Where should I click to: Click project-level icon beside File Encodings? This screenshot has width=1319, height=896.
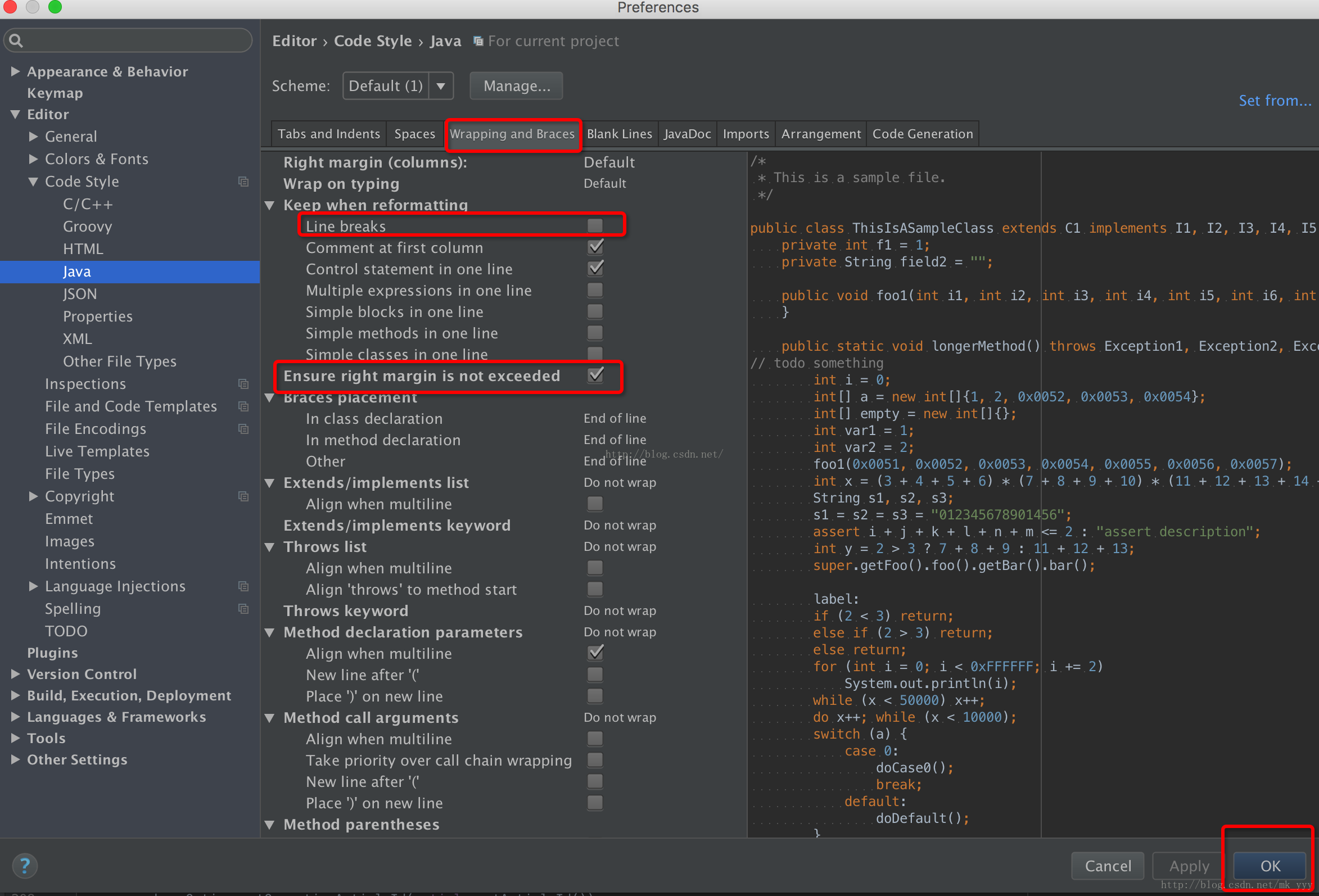(243, 429)
